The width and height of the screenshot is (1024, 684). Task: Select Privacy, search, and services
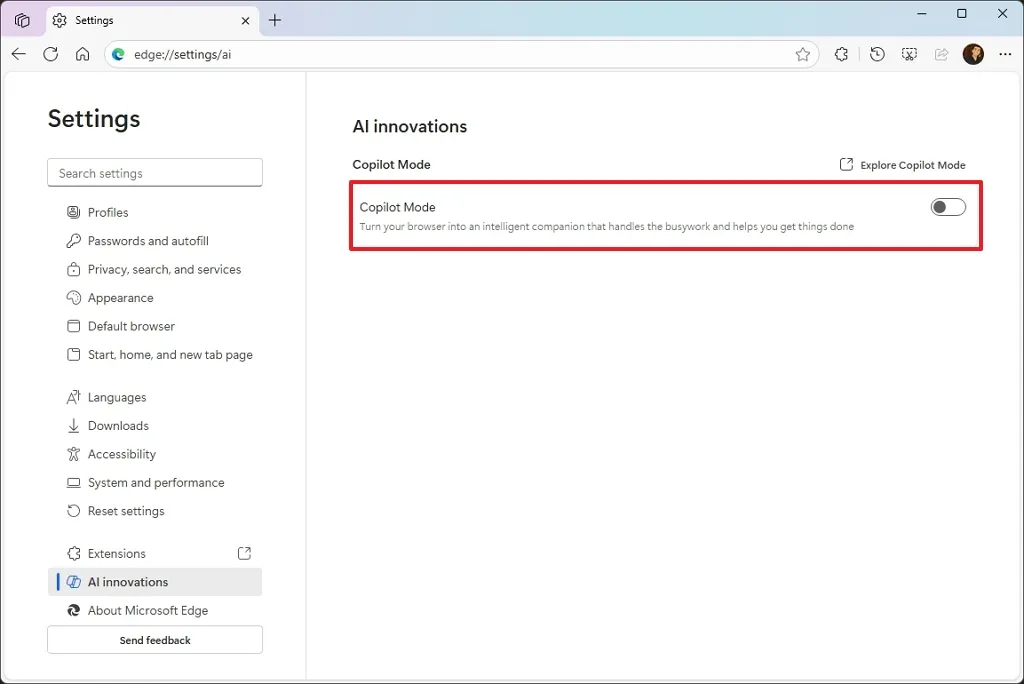[x=164, y=269]
